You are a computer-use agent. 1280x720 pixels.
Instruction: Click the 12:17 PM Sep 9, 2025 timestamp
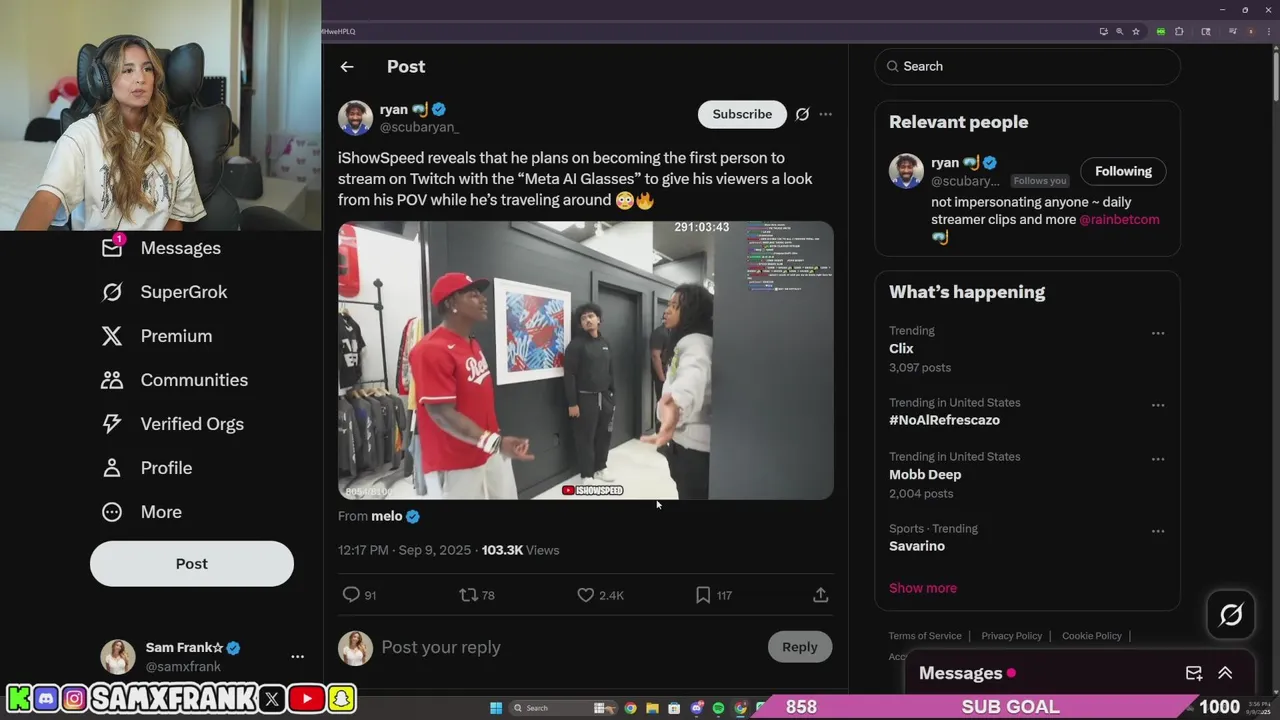tap(405, 550)
